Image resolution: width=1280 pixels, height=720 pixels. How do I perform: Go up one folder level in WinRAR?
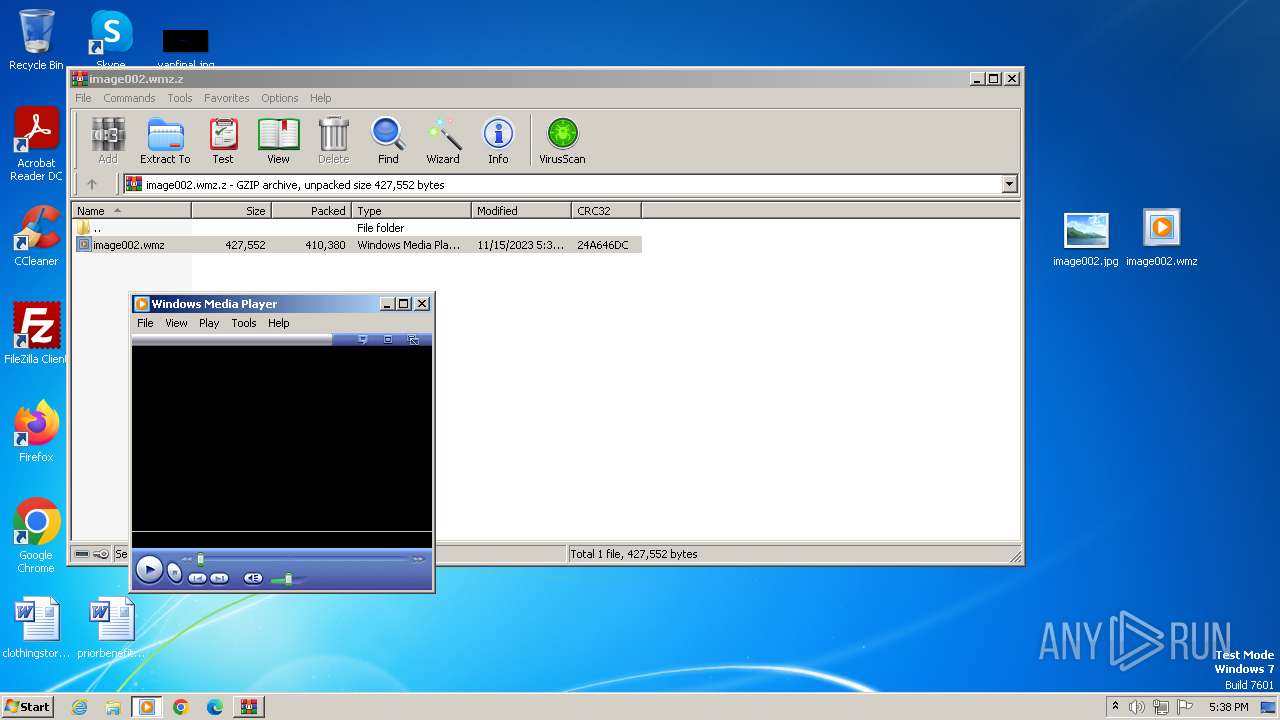pyautogui.click(x=92, y=184)
